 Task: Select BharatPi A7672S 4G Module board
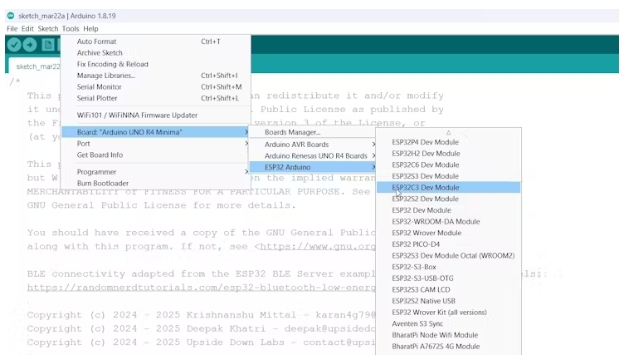(x=448, y=347)
